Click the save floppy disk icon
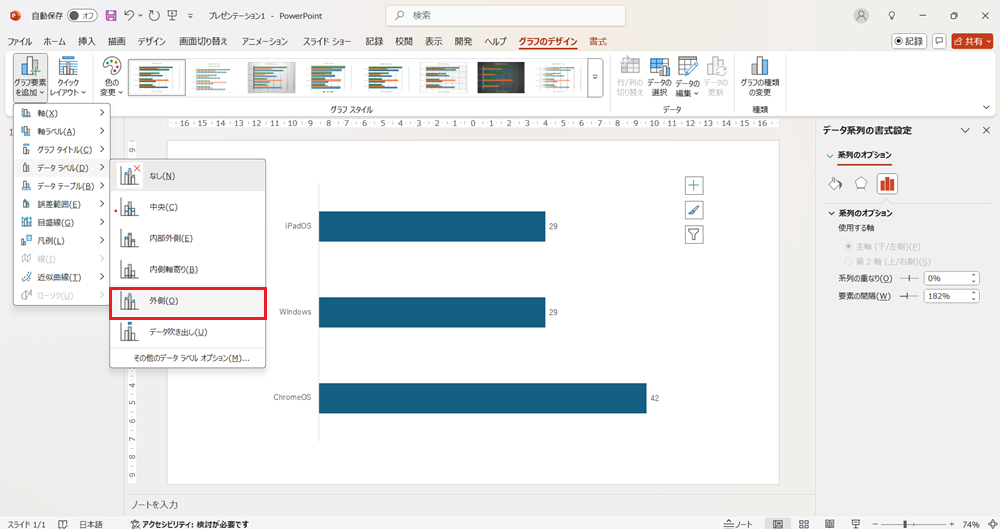 point(111,15)
